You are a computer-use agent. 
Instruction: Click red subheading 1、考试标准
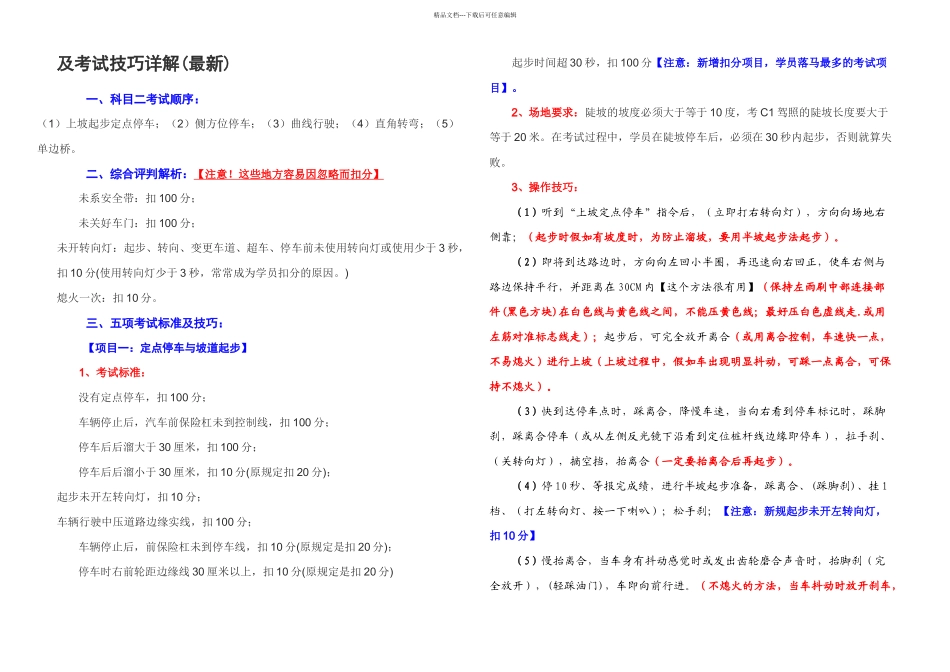[112, 373]
